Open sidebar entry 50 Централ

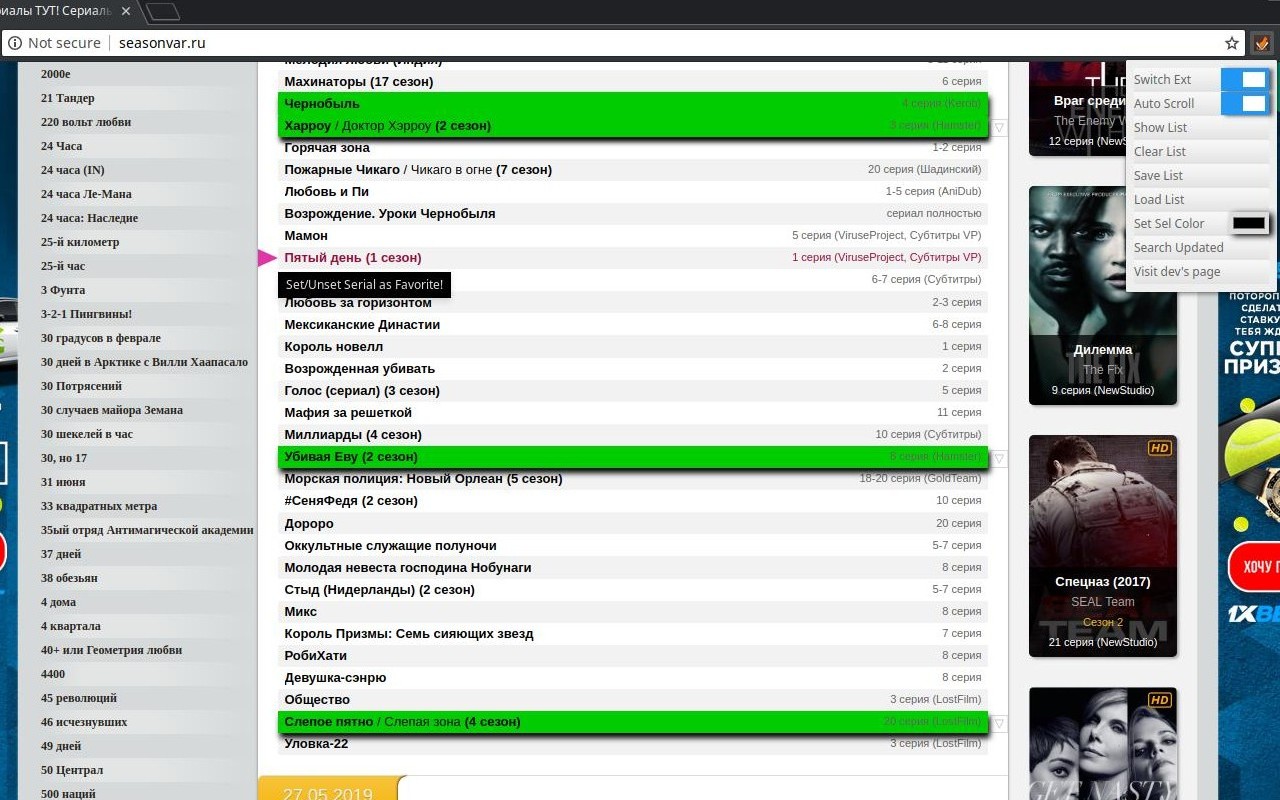click(72, 770)
